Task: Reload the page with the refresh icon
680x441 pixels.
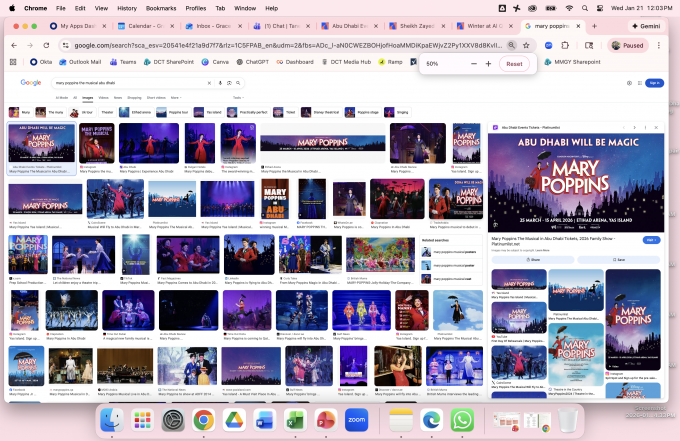Action: 46,45
